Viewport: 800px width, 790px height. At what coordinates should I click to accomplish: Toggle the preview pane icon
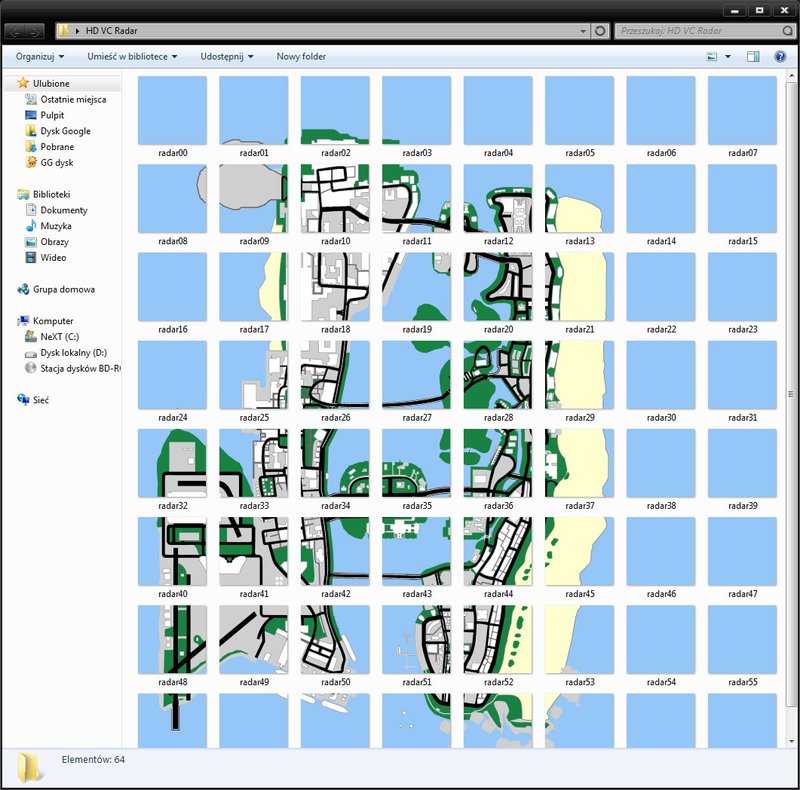click(753, 57)
